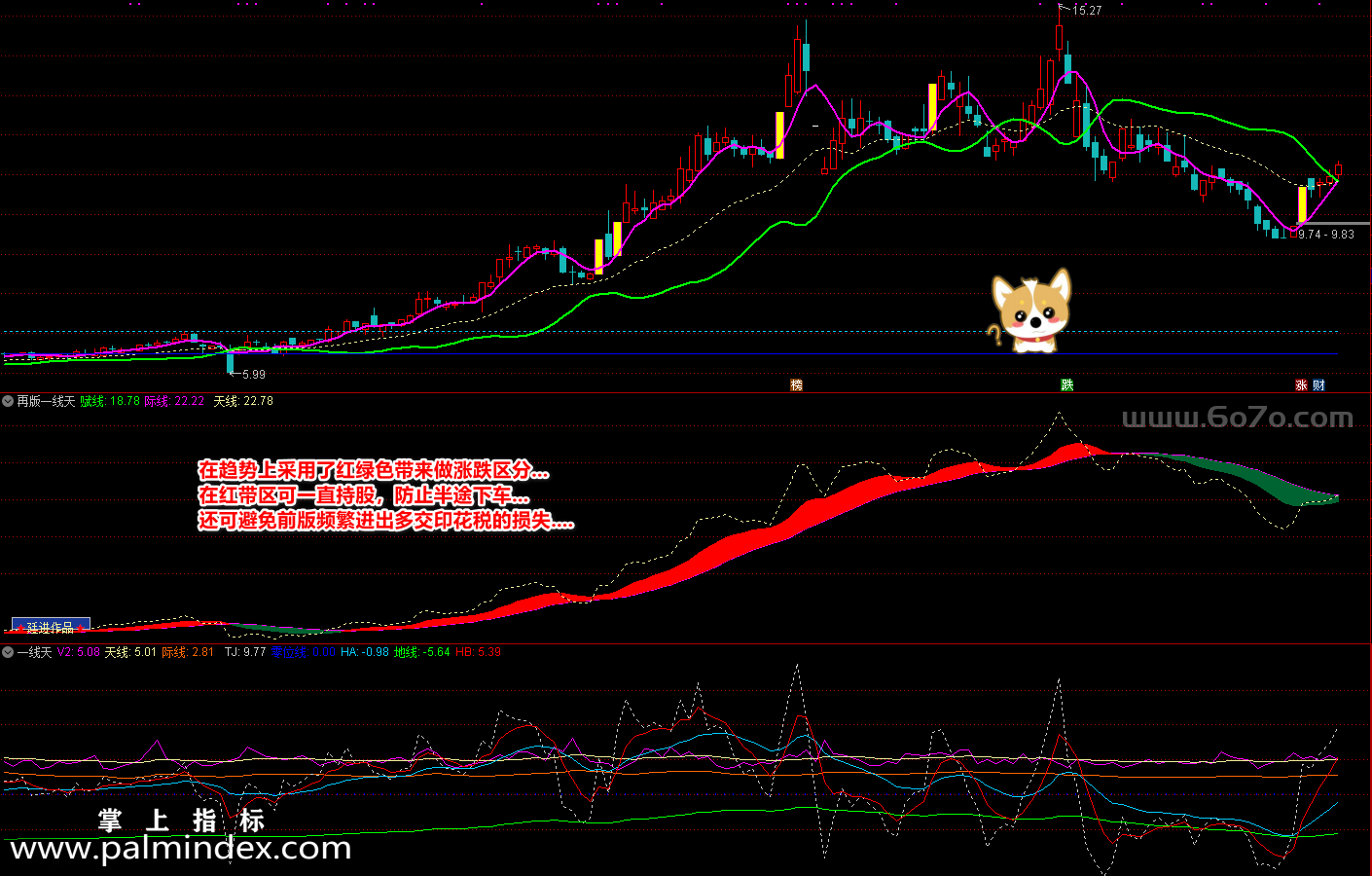Expand the 一线天 sub-indicator dropdown arrow
This screenshot has width=1372, height=876.
pyautogui.click(x=8, y=652)
